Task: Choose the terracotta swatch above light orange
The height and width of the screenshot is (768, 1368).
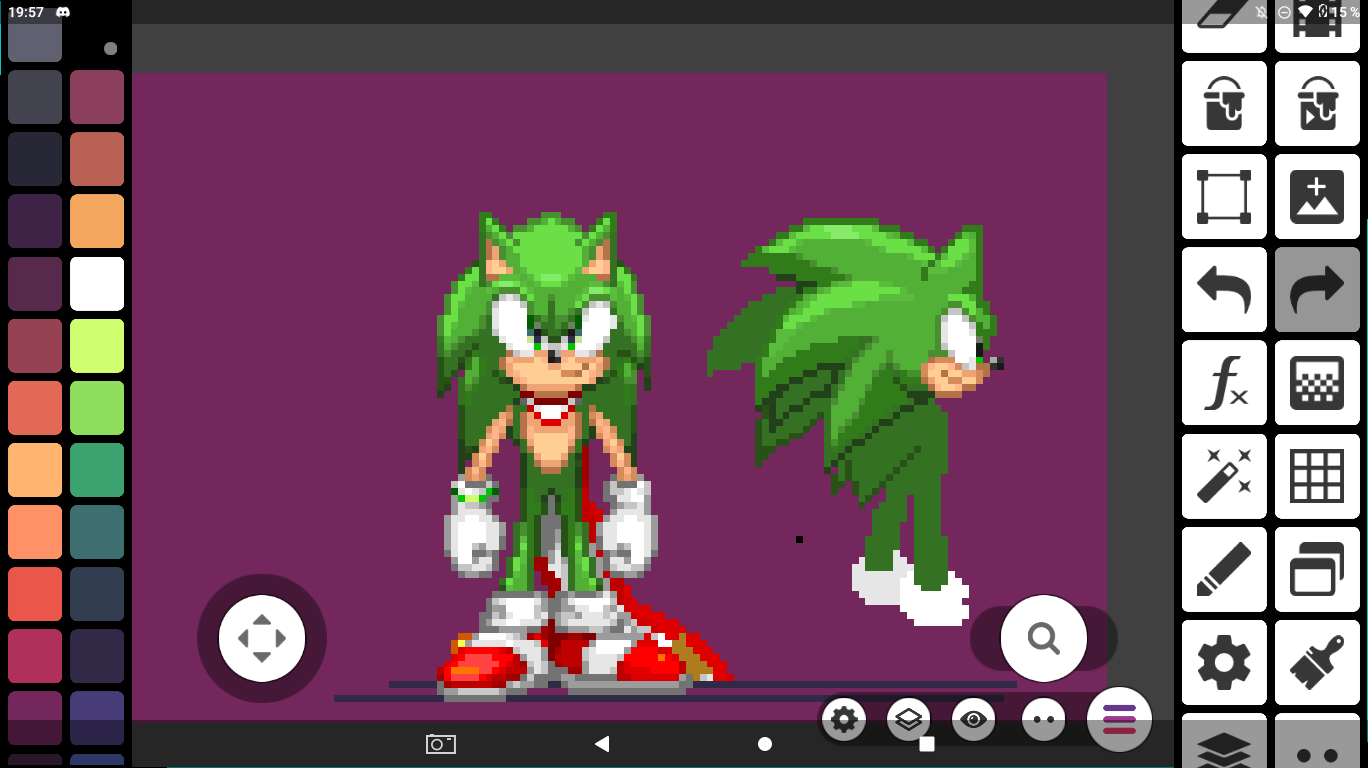Action: (97, 159)
